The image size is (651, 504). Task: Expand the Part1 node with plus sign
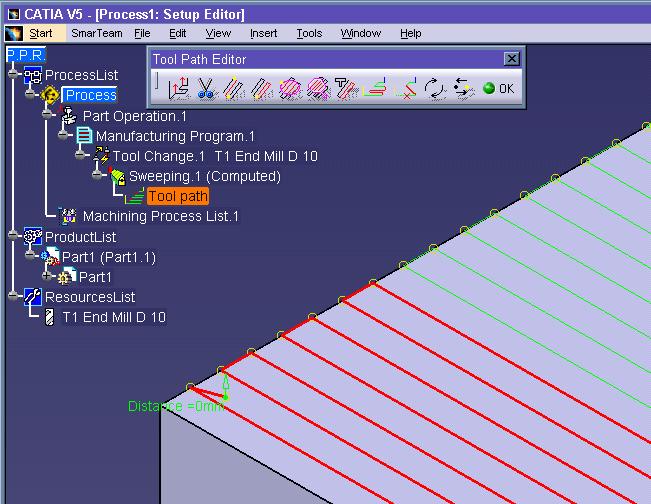[x=47, y=275]
